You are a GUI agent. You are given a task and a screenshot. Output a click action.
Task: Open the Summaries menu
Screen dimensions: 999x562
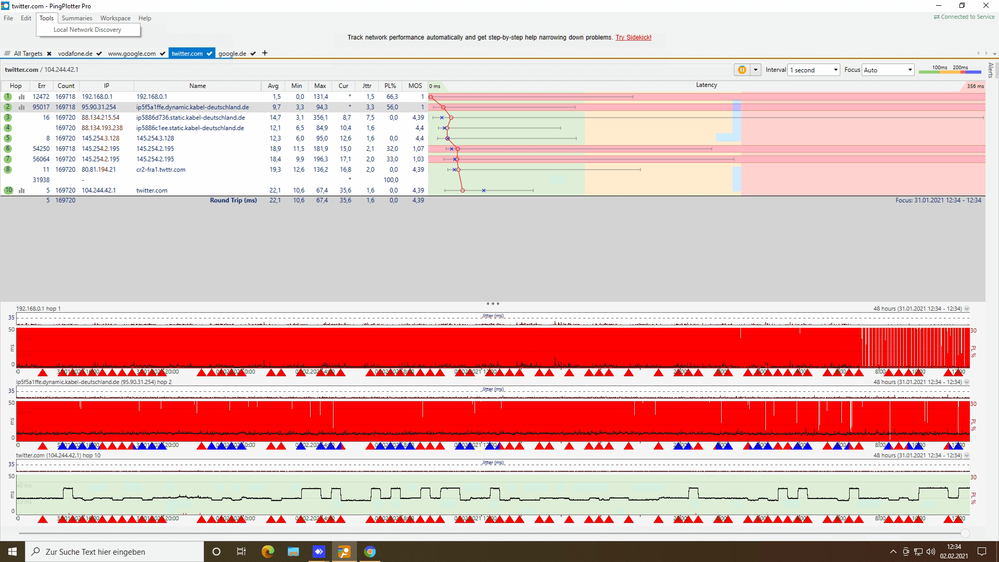pyautogui.click(x=76, y=18)
